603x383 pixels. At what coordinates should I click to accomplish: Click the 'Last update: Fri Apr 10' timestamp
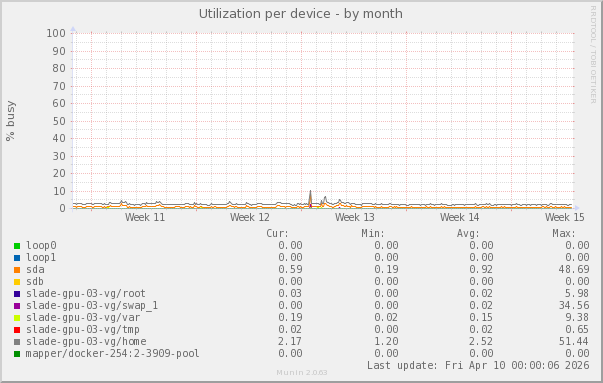pyautogui.click(x=478, y=365)
